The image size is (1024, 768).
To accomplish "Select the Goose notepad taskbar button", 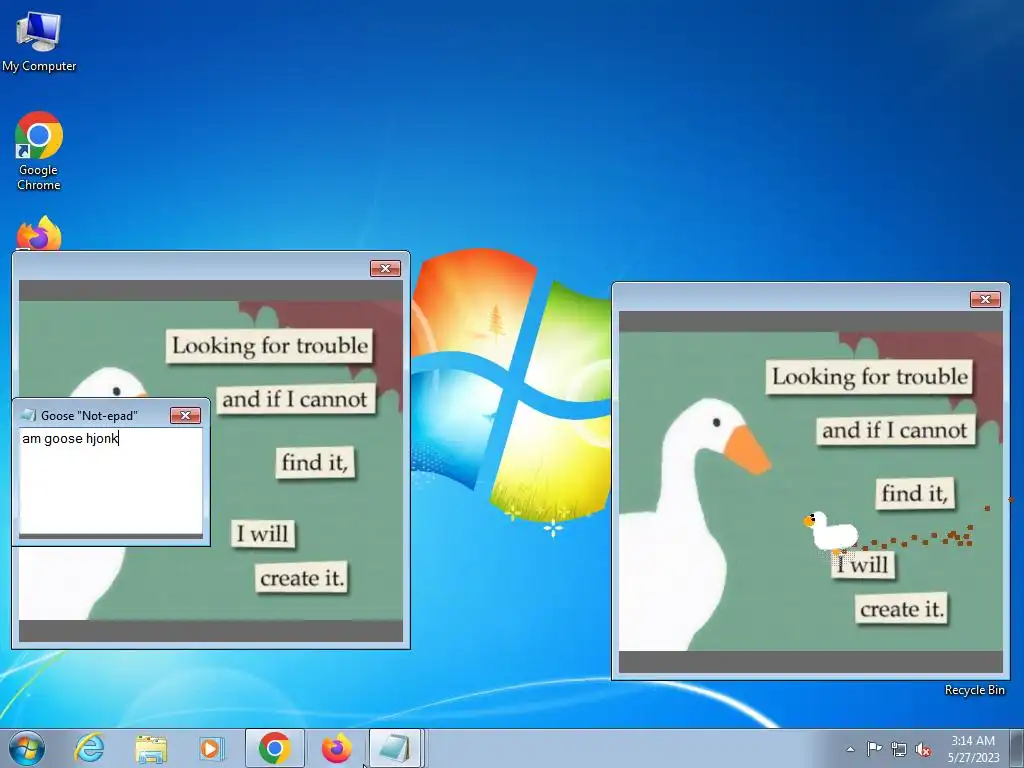I will pos(396,748).
